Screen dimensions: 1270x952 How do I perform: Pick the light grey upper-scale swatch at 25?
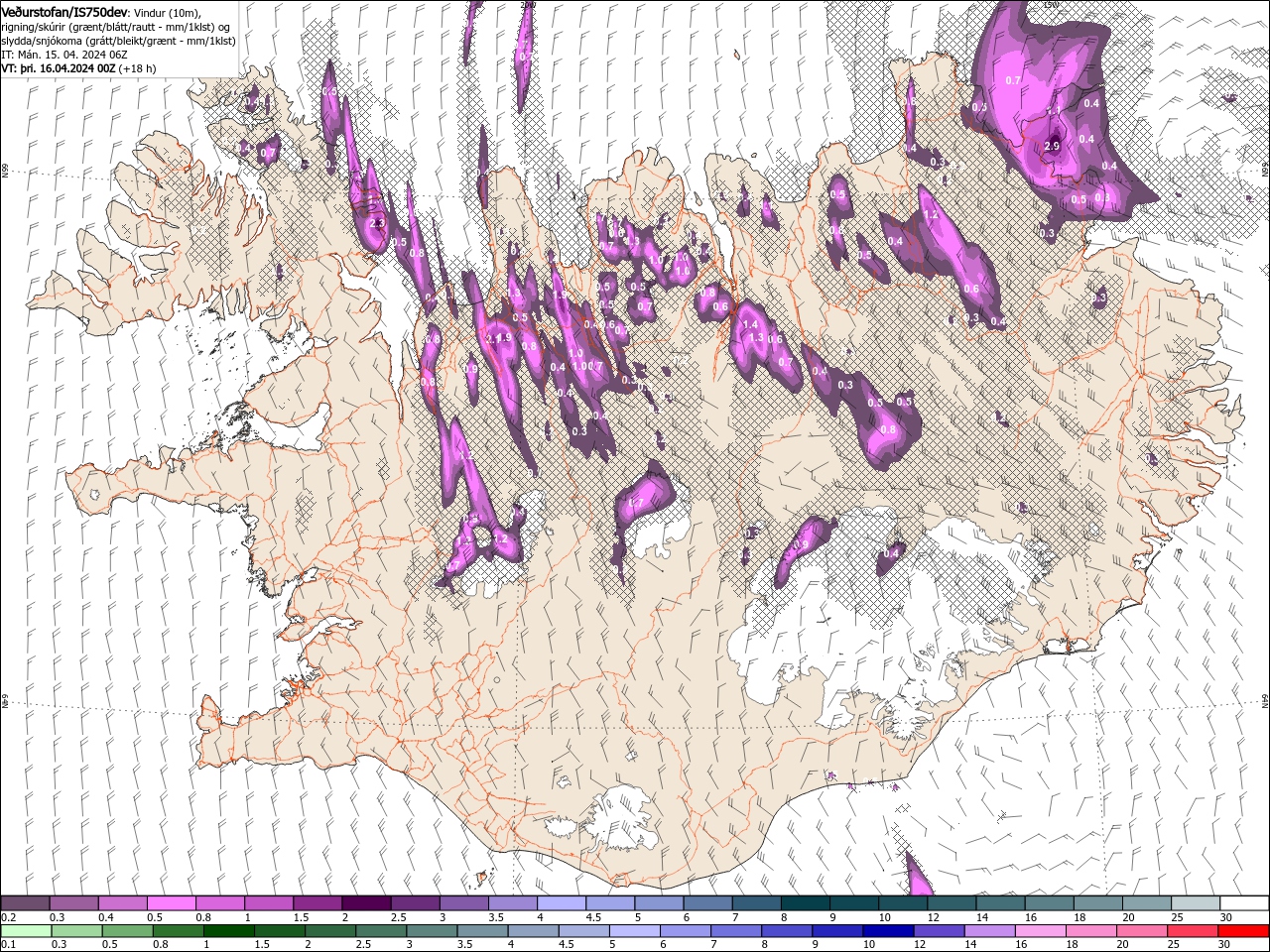click(x=1195, y=903)
